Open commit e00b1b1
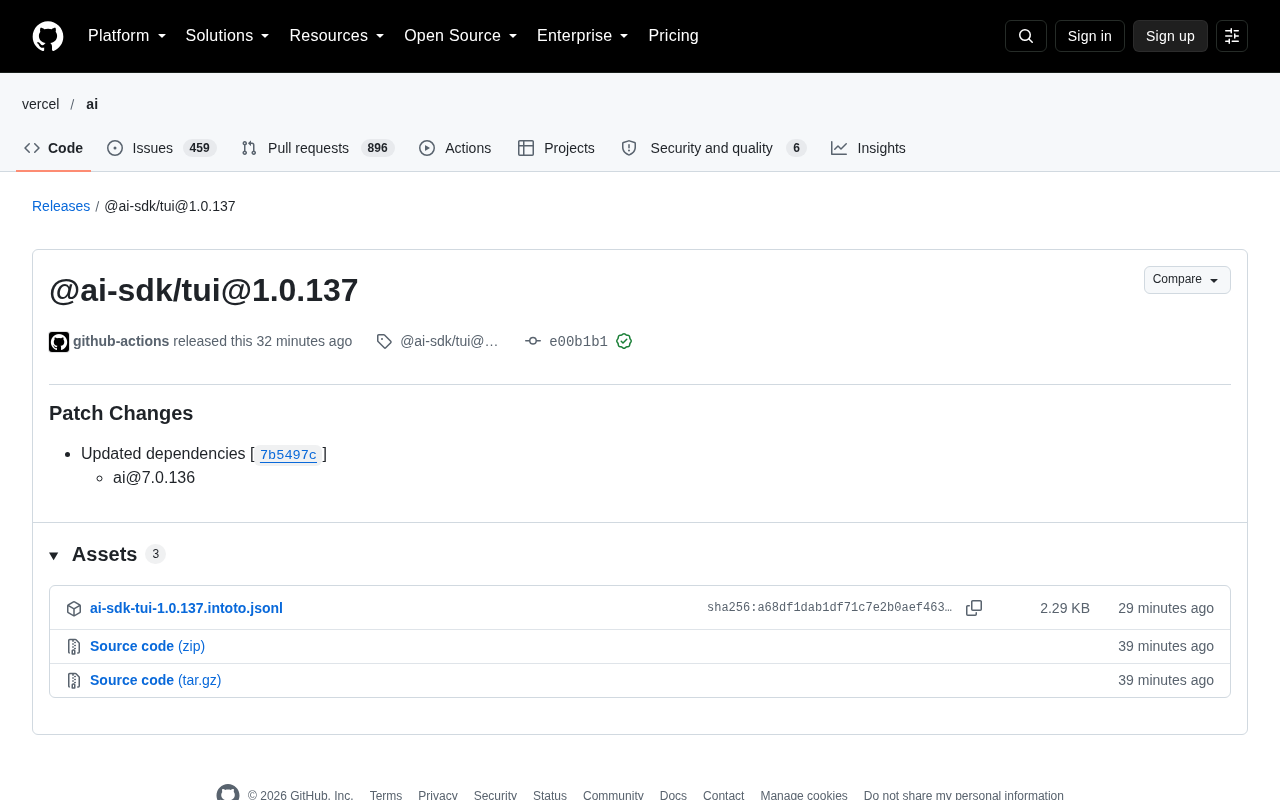The width and height of the screenshot is (1280, 800). [578, 342]
